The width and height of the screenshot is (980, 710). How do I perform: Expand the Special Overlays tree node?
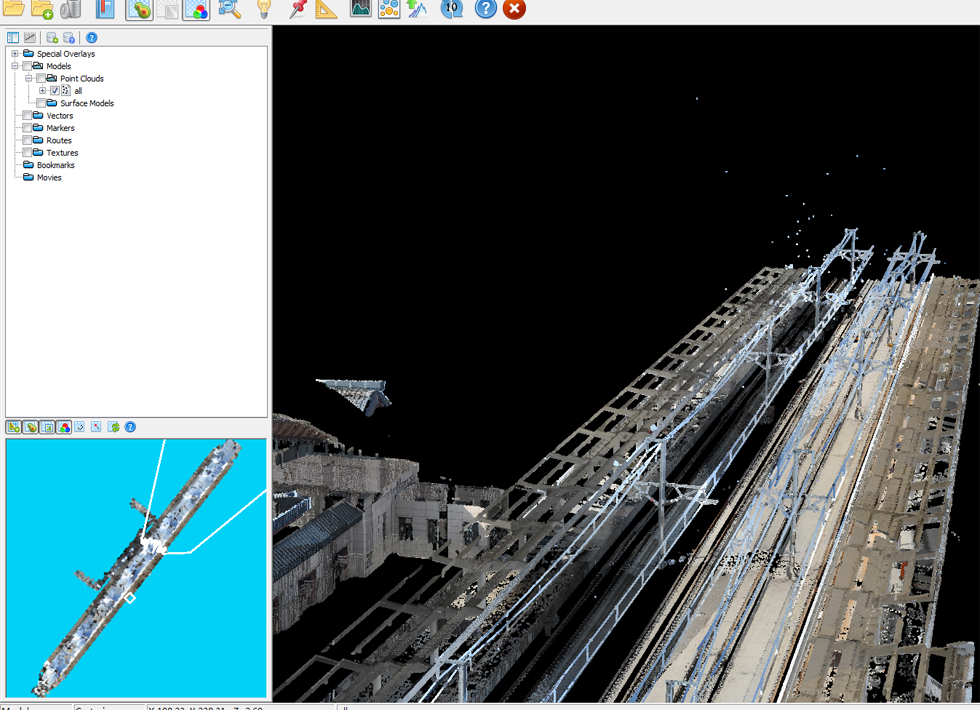coord(15,54)
